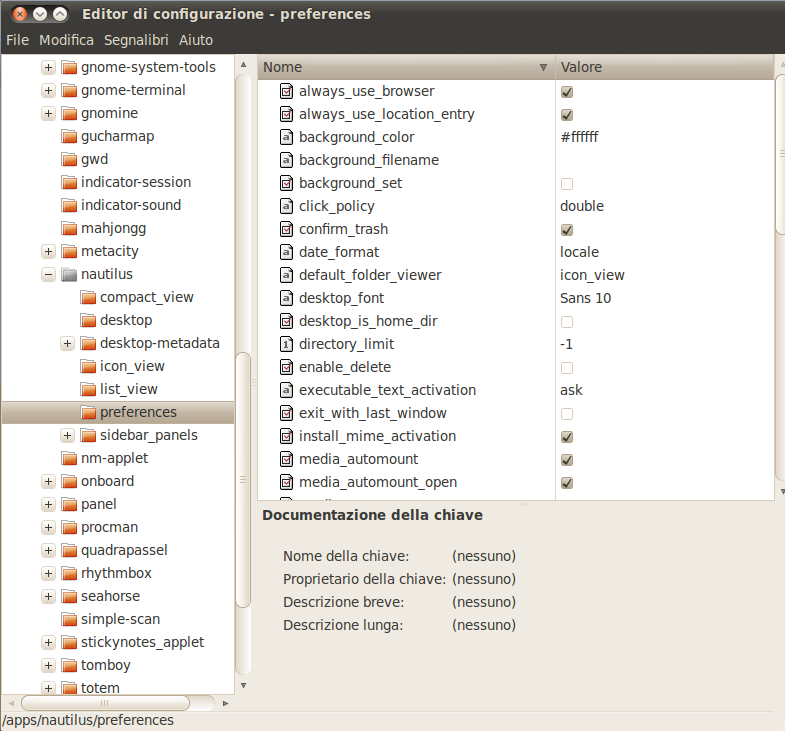Select the simple-scan folder icon
Screen dimensions: 785x731
pos(69,619)
